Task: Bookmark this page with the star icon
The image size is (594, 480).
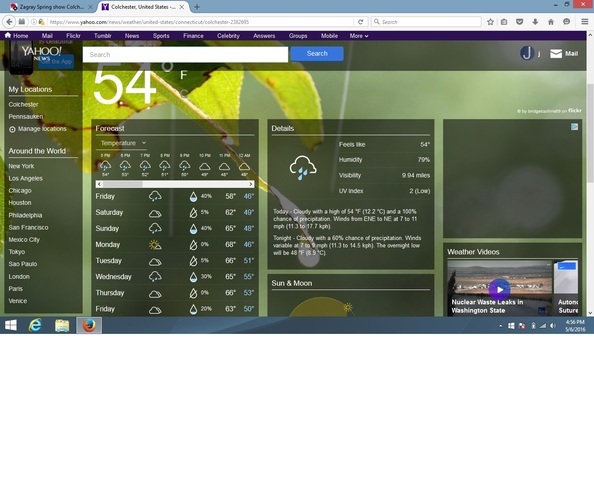Action: point(490,22)
